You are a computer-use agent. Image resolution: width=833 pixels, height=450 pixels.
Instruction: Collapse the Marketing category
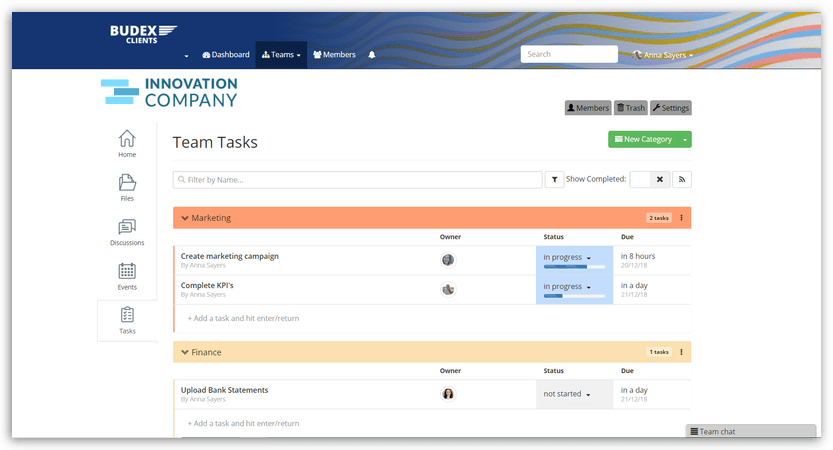185,218
